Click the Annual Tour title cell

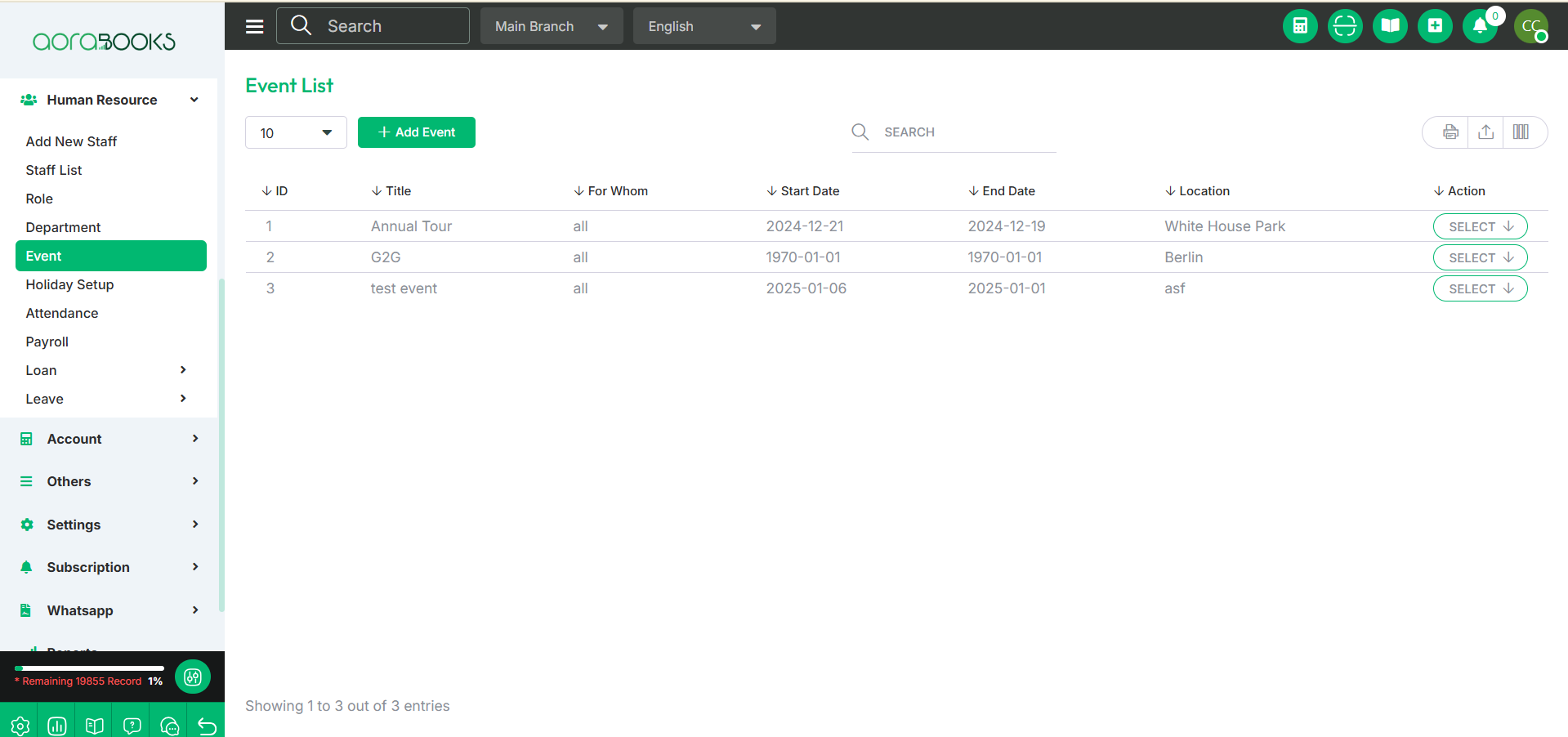pos(411,226)
